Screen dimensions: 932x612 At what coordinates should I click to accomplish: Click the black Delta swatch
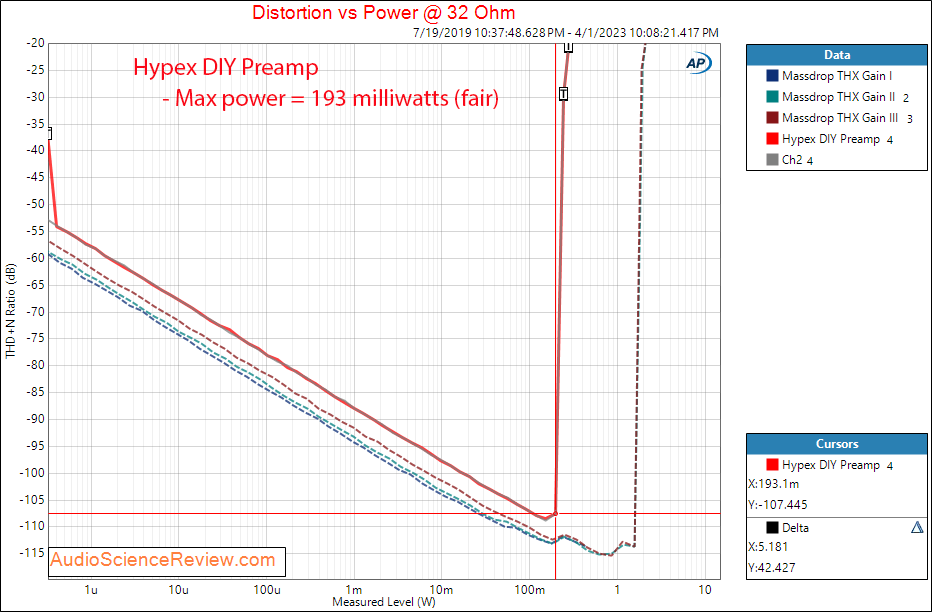pyautogui.click(x=772, y=527)
